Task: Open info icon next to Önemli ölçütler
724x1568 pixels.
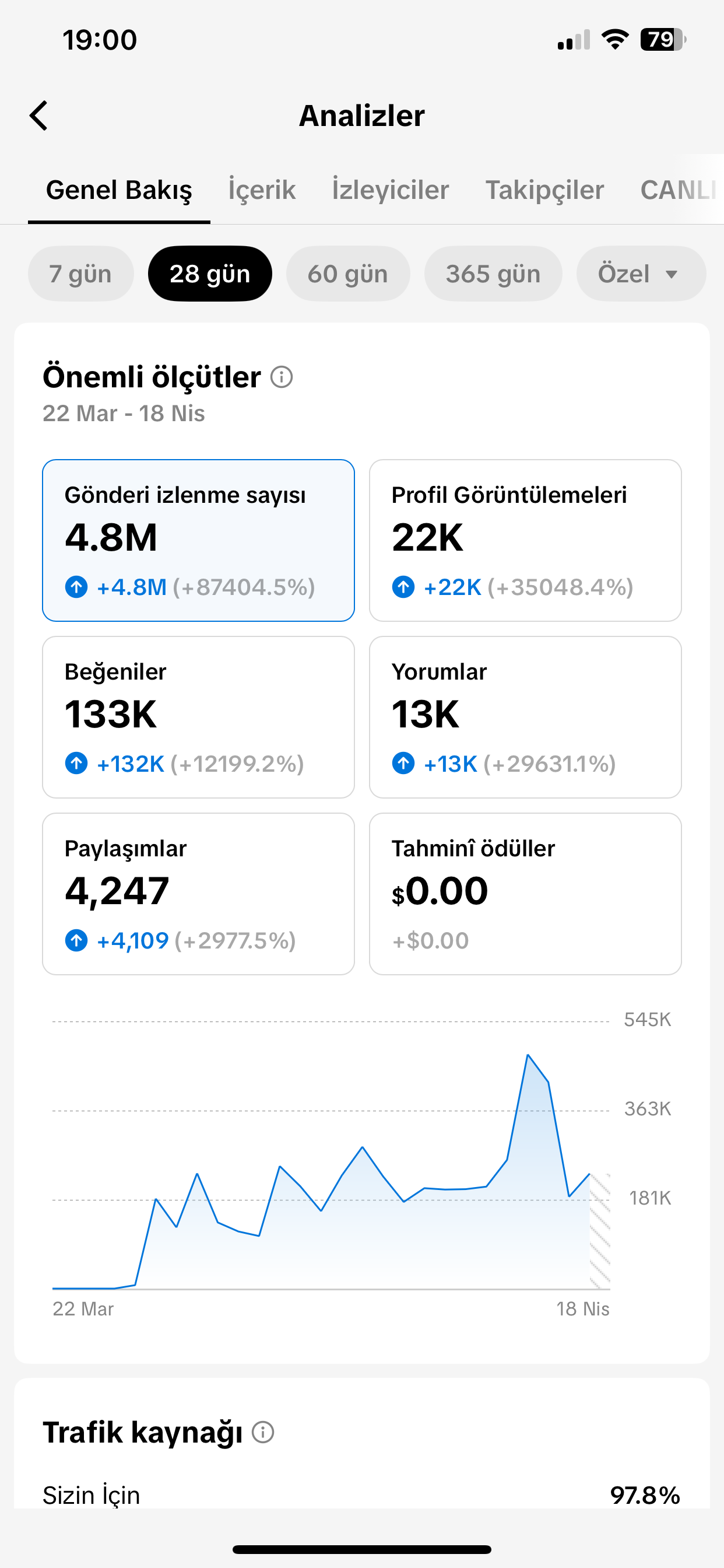Action: 282,377
